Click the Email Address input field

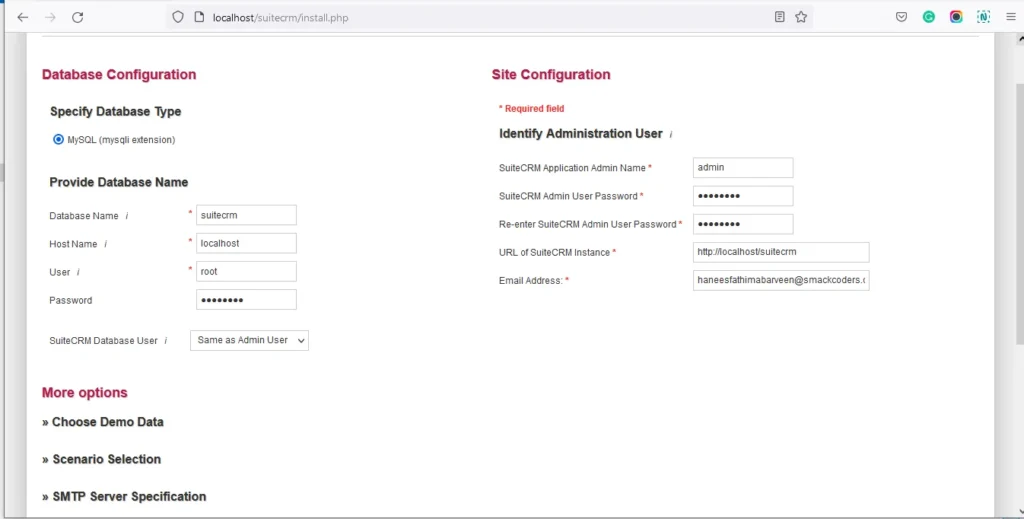pyautogui.click(x=780, y=280)
